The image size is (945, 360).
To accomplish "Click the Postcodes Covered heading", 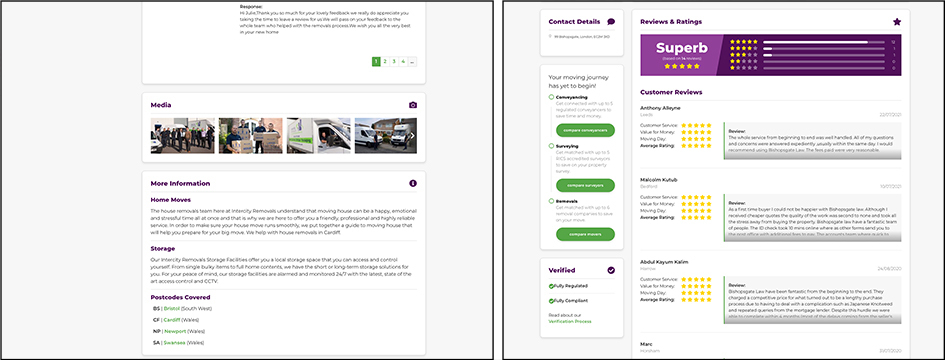I will pyautogui.click(x=180, y=297).
